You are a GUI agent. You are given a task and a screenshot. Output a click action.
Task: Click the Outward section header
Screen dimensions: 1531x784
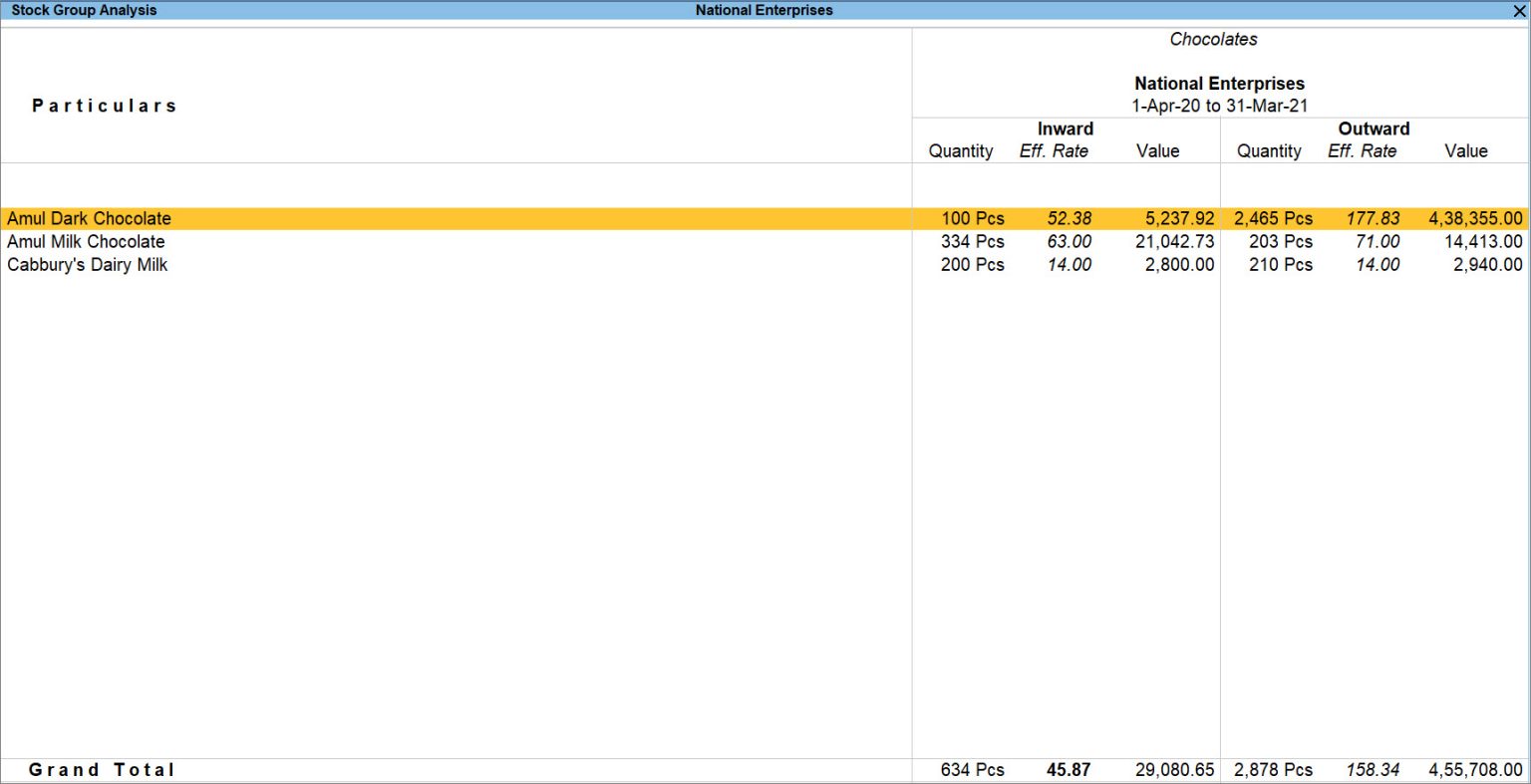click(1373, 129)
